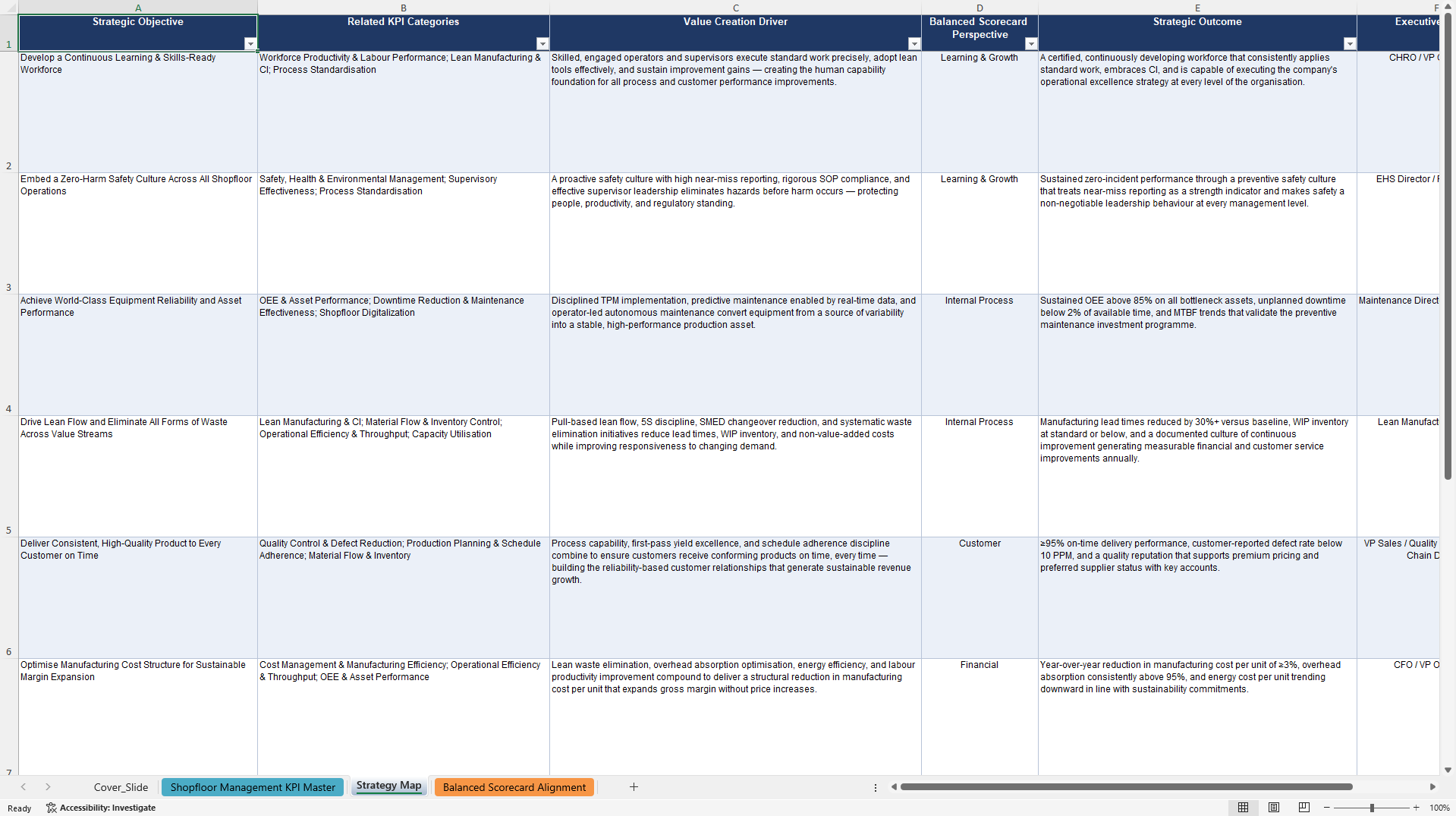The width and height of the screenshot is (1456, 816).
Task: Select column E header
Action: (x=1197, y=8)
